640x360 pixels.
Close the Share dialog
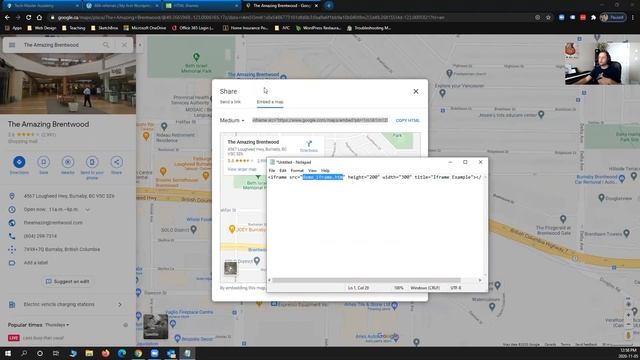tap(416, 91)
